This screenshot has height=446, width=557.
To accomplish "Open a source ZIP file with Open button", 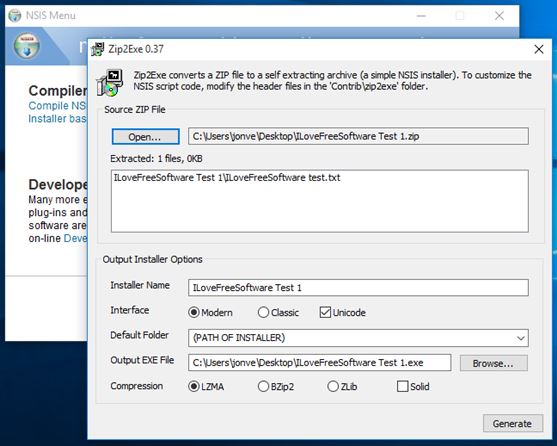I will 145,137.
